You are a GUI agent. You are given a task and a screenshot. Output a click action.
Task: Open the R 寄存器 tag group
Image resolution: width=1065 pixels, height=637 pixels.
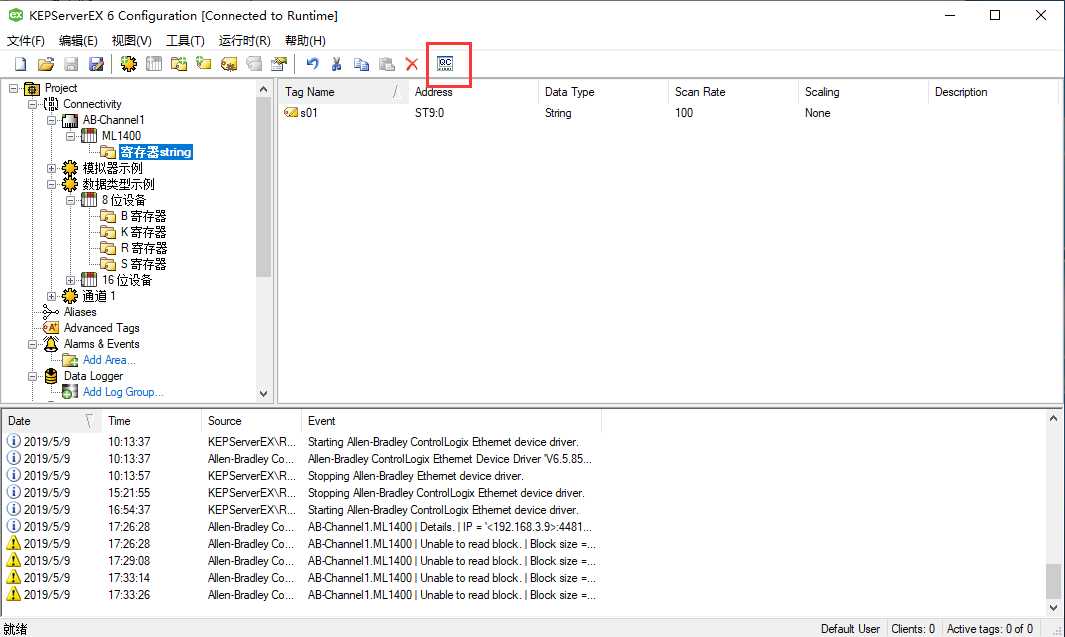(144, 248)
